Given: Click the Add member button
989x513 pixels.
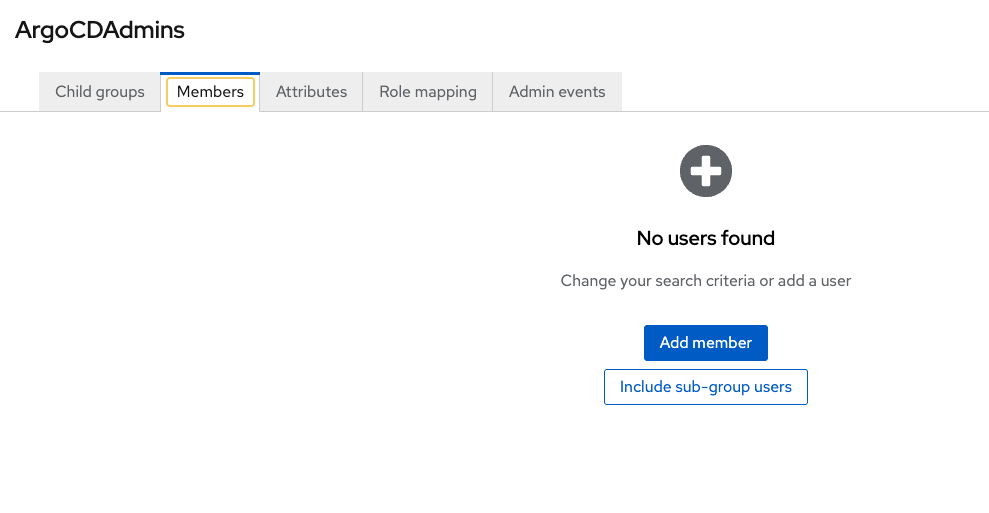Looking at the screenshot, I should click(x=706, y=343).
